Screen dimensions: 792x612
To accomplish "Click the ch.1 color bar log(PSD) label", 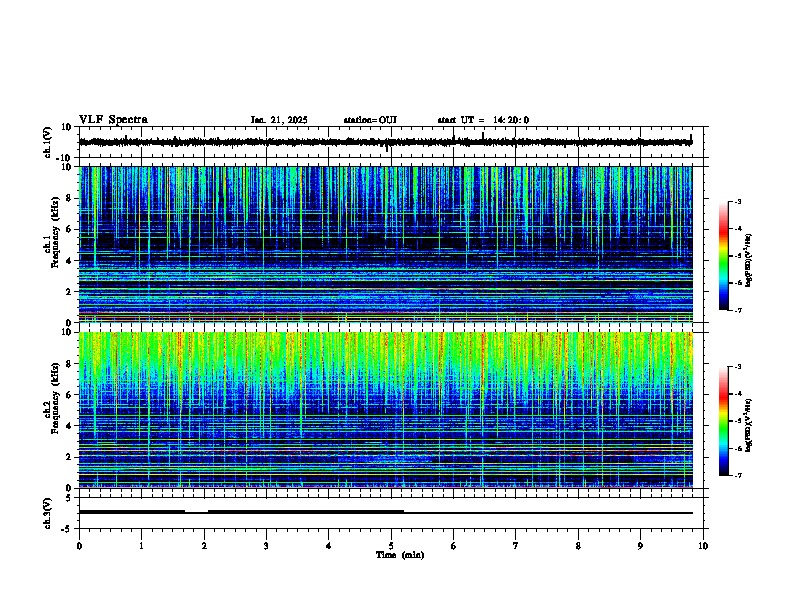I will click(x=749, y=260).
